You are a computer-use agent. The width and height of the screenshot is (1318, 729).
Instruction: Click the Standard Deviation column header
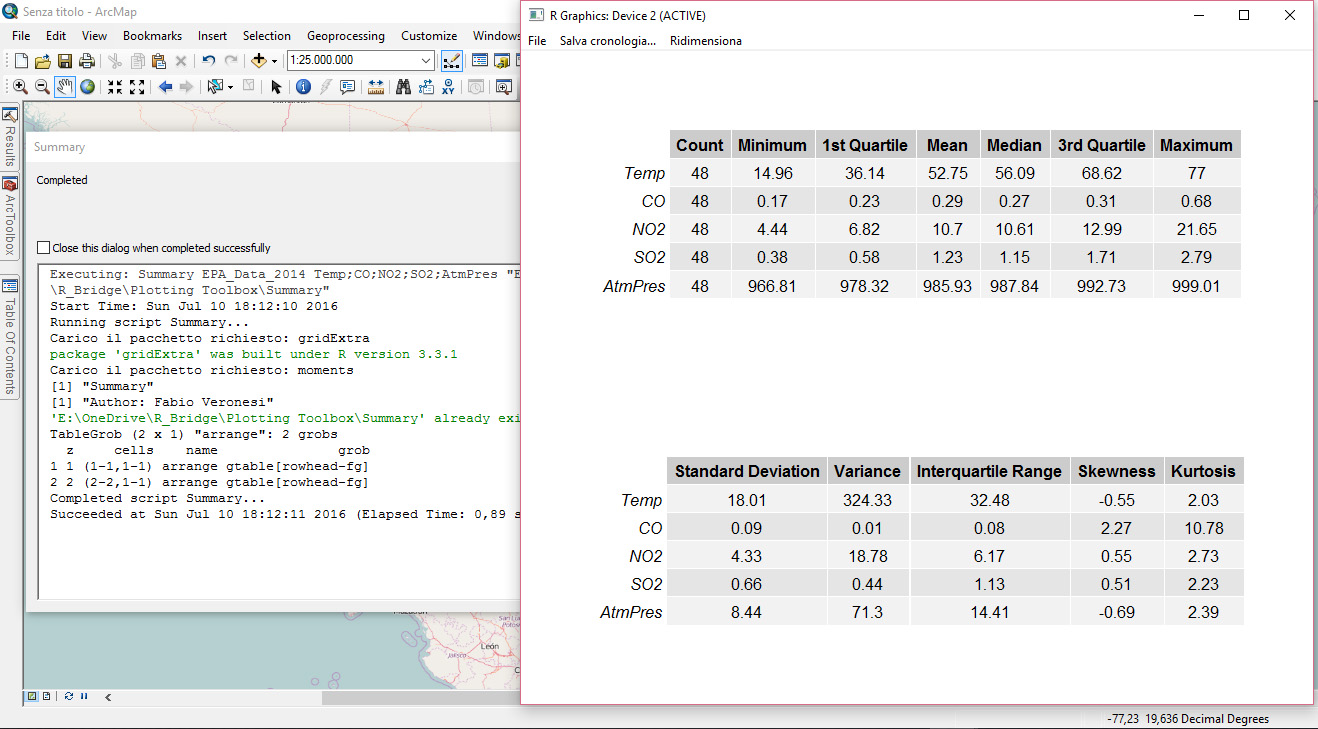pos(747,471)
